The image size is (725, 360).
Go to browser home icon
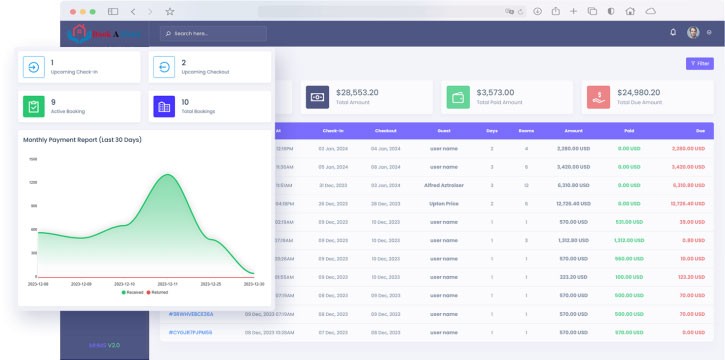click(x=630, y=12)
